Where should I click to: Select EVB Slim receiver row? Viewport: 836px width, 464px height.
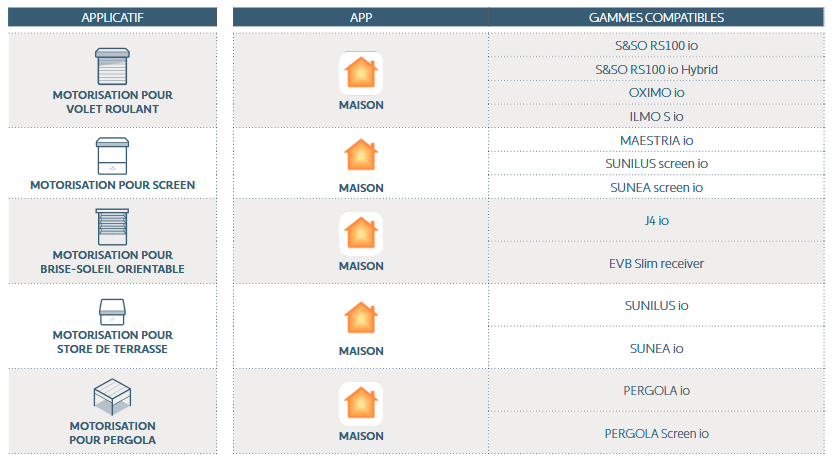click(656, 263)
